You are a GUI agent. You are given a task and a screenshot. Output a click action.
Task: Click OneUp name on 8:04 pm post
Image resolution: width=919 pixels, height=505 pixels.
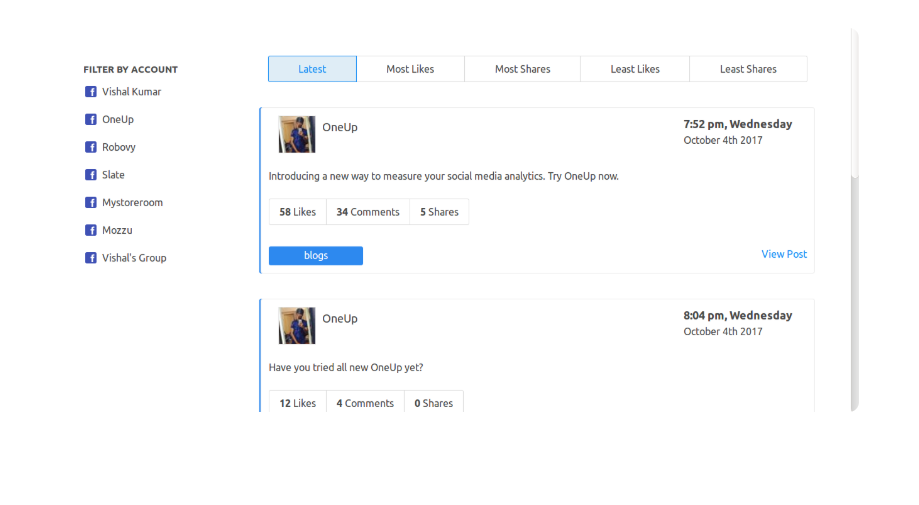[340, 319]
